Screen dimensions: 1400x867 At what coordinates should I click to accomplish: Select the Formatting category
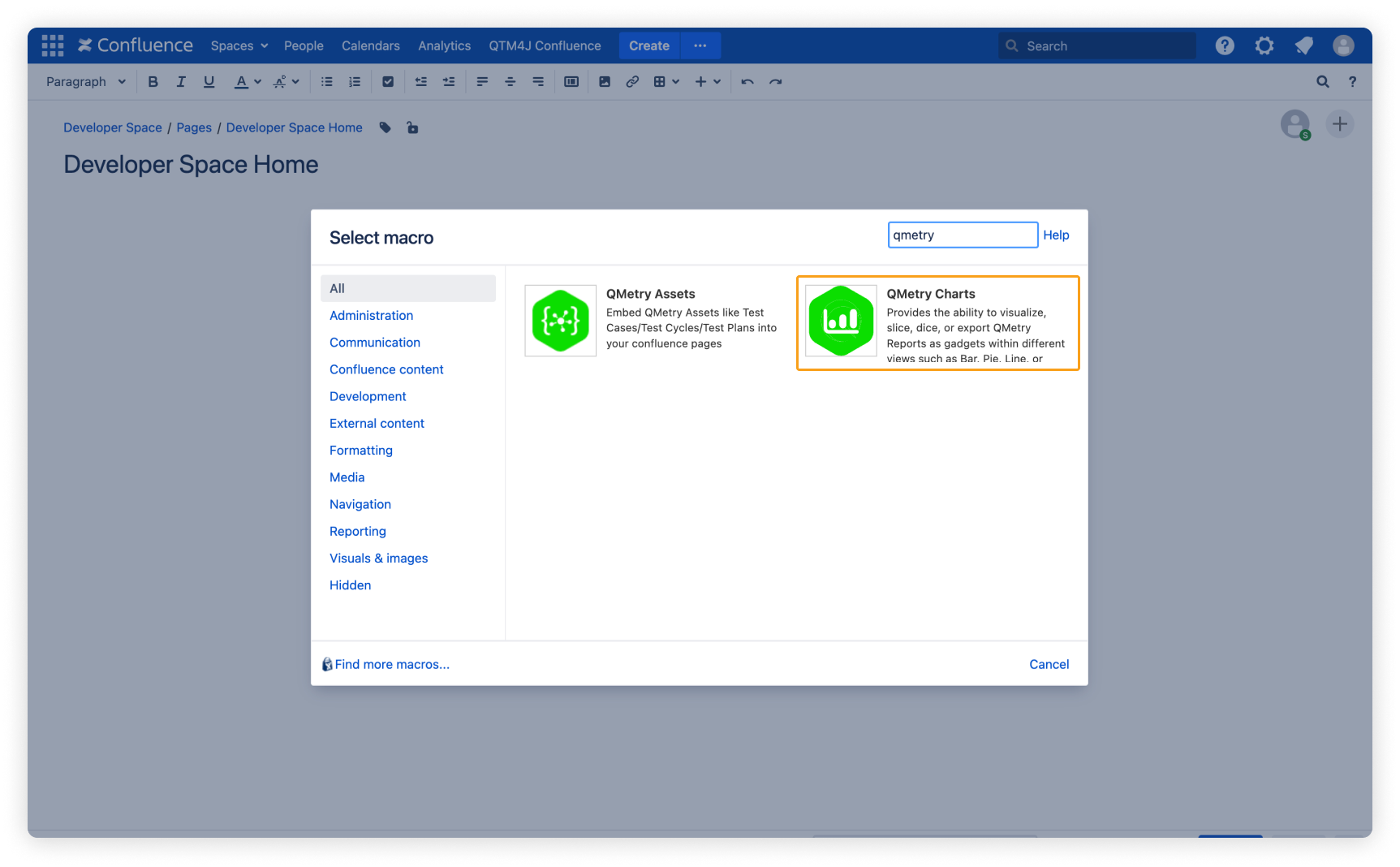click(361, 450)
